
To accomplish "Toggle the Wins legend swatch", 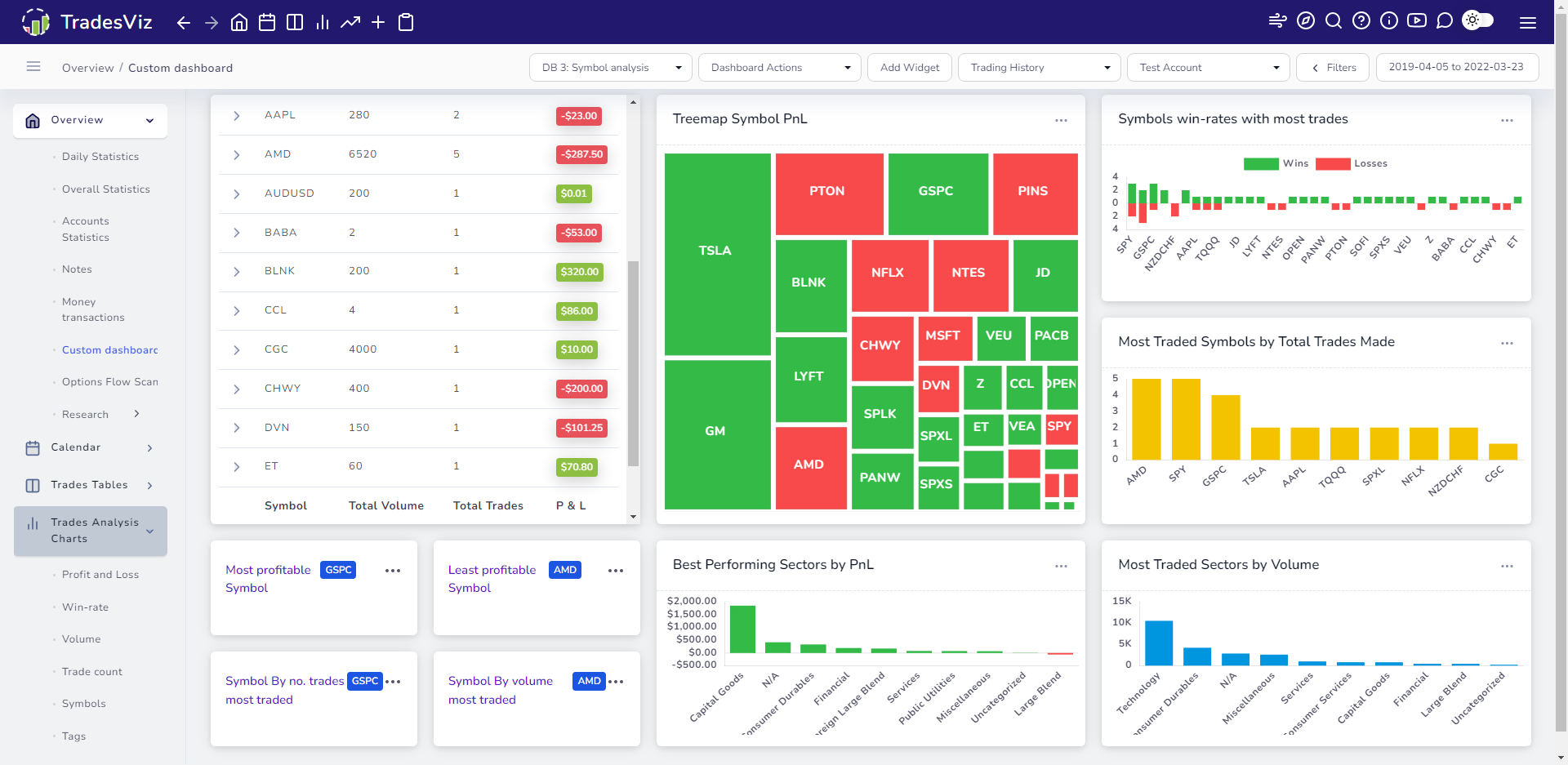I will pos(1261,164).
